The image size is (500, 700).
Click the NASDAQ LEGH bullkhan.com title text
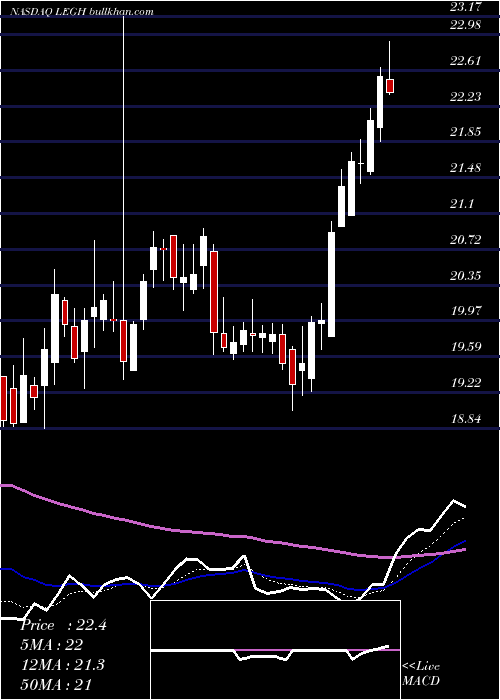[x=81, y=12]
